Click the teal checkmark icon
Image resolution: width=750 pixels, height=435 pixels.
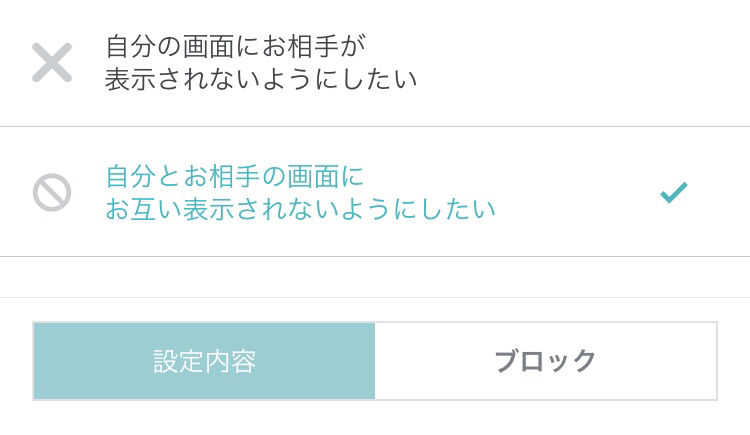point(674,192)
